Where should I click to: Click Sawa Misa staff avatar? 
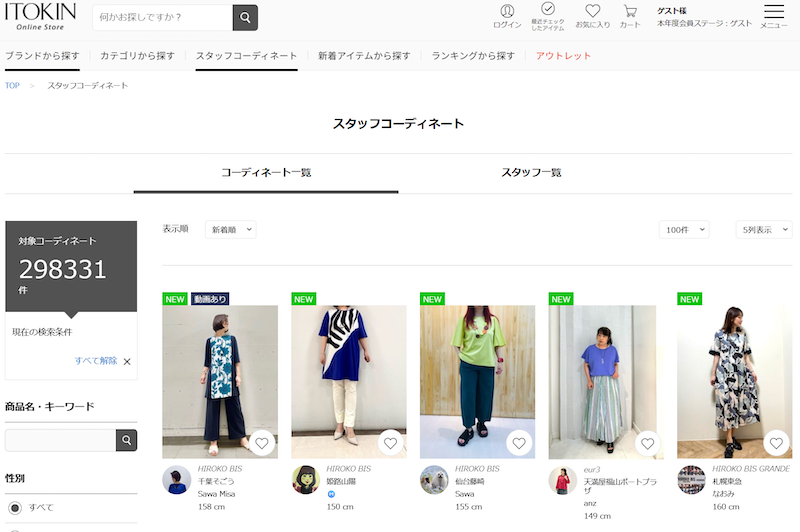tap(177, 480)
